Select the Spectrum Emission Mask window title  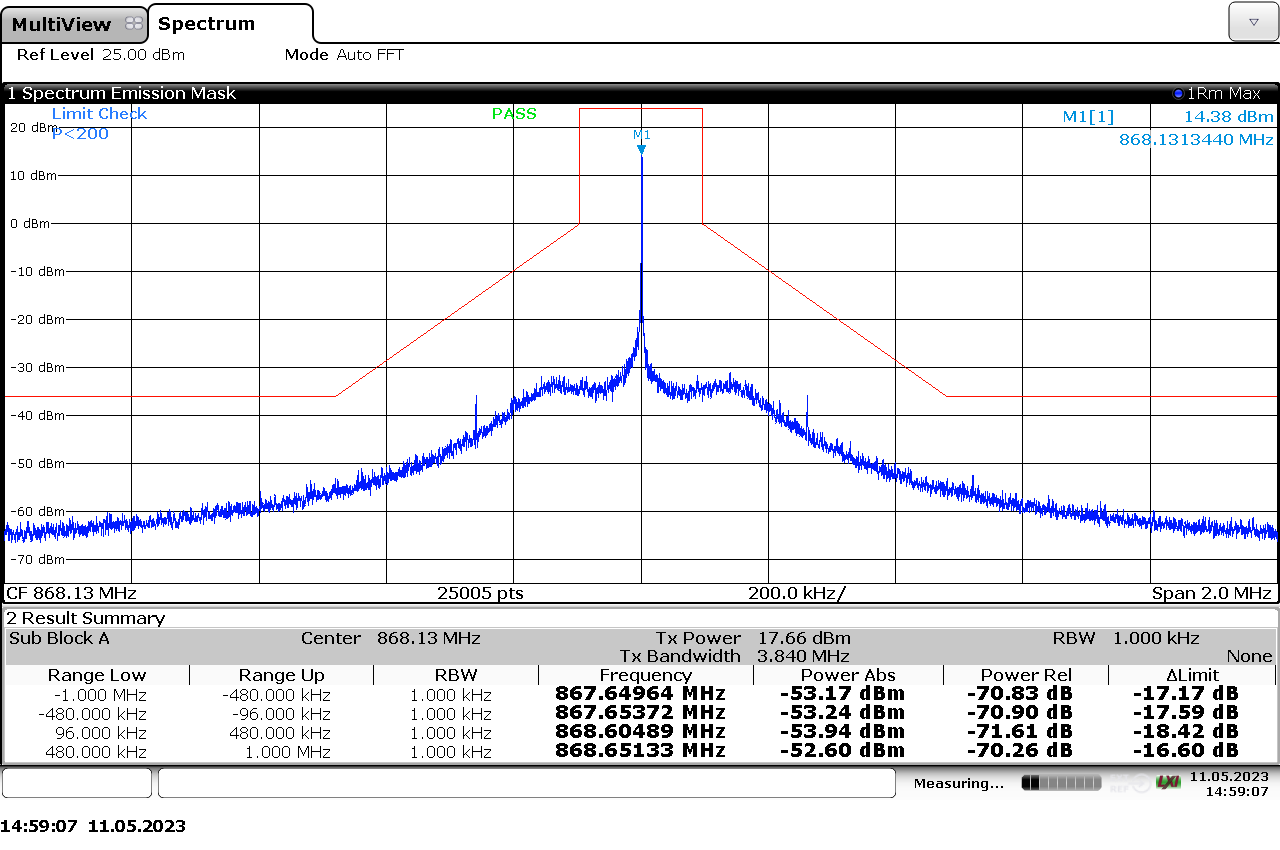click(x=122, y=93)
